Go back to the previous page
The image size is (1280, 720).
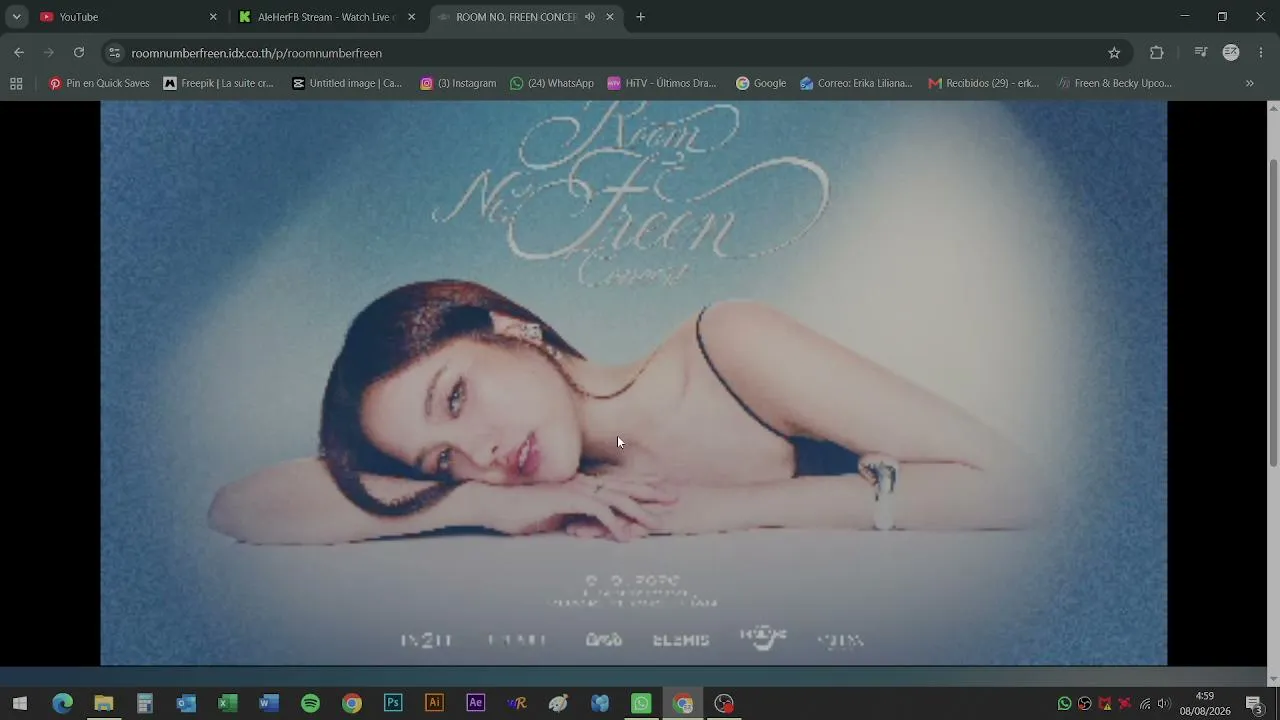click(19, 53)
